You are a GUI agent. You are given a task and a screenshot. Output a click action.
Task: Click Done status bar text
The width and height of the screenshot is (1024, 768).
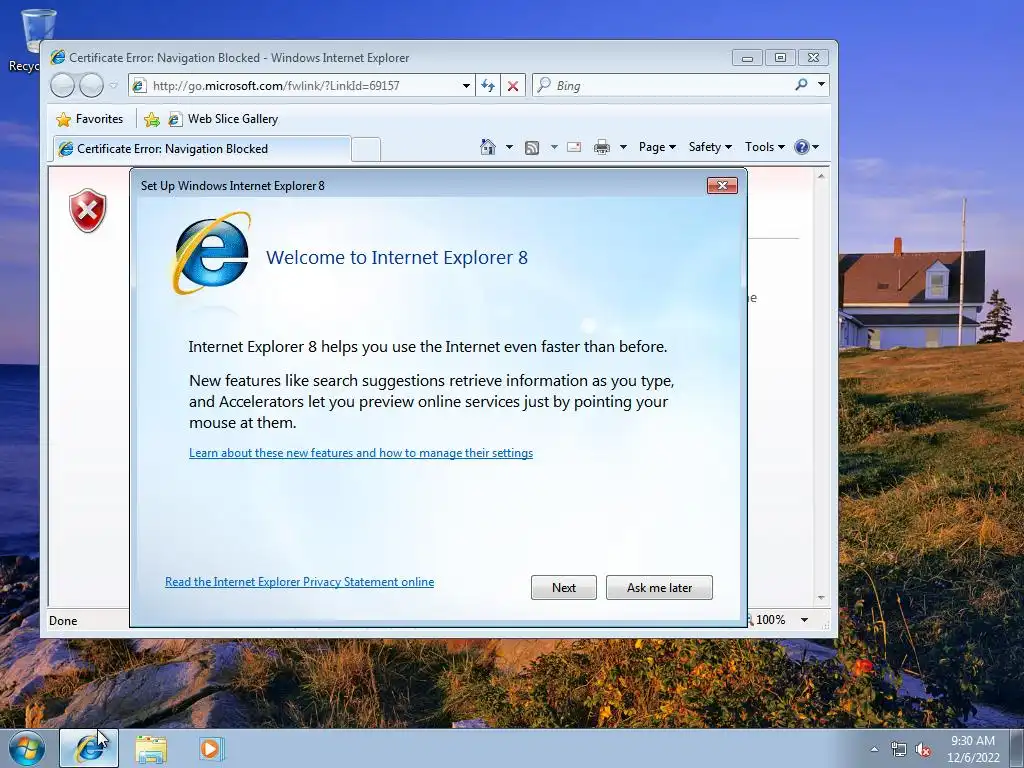coord(63,621)
